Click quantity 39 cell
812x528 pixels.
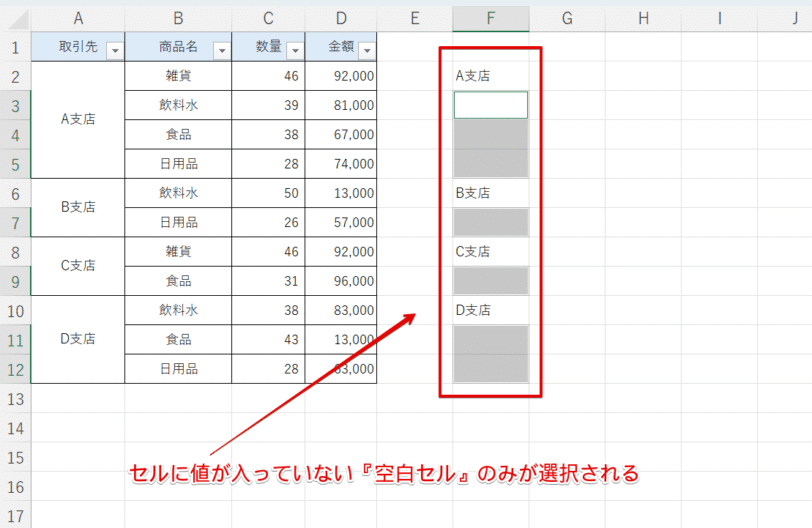pos(268,105)
